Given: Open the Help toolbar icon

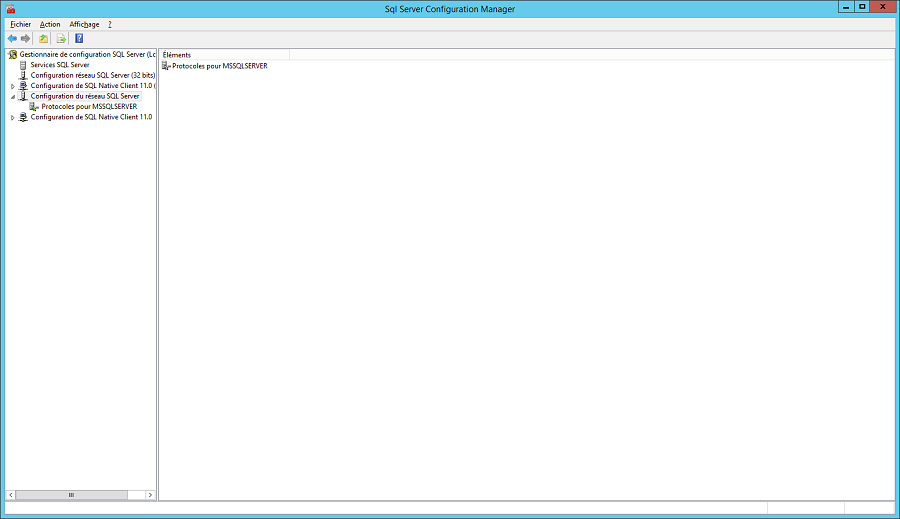Looking at the screenshot, I should [x=79, y=38].
